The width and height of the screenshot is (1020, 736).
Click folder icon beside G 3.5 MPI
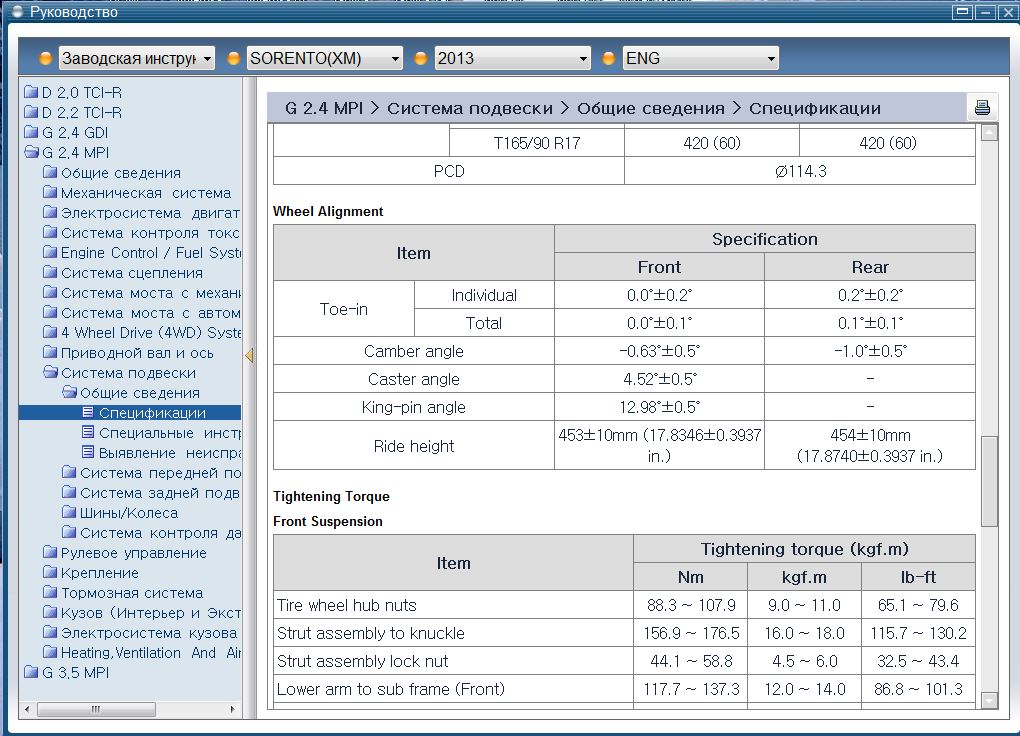pyautogui.click(x=31, y=673)
